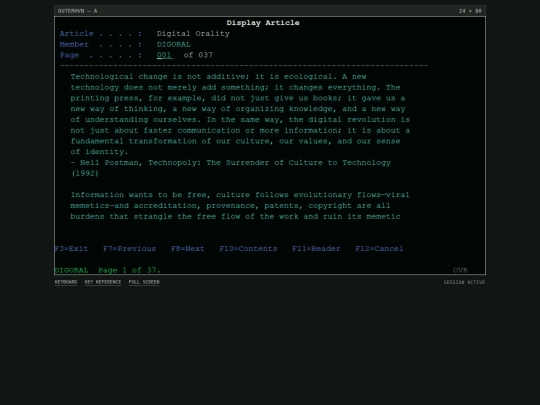540x405 pixels.
Task: Click the F3=Exit function key
Action: click(x=71, y=249)
